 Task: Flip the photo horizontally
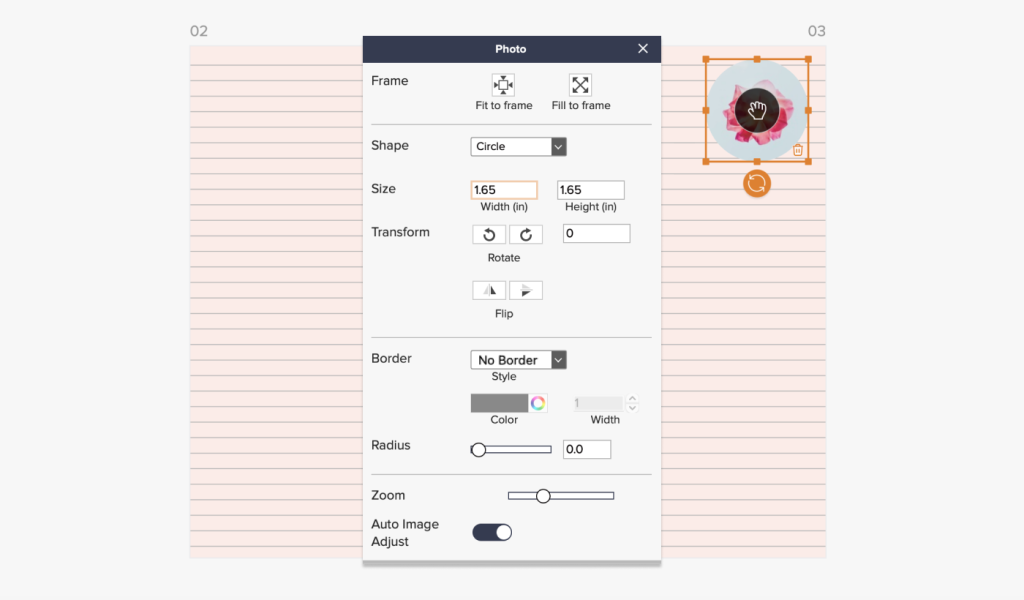coord(488,290)
